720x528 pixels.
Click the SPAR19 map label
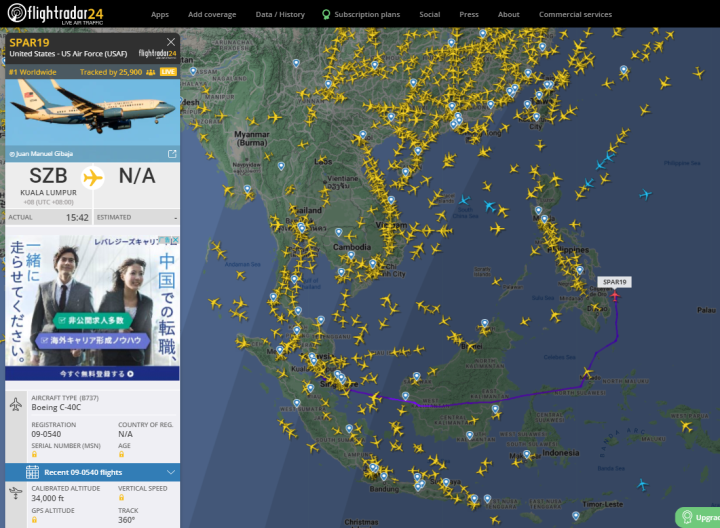(x=614, y=282)
